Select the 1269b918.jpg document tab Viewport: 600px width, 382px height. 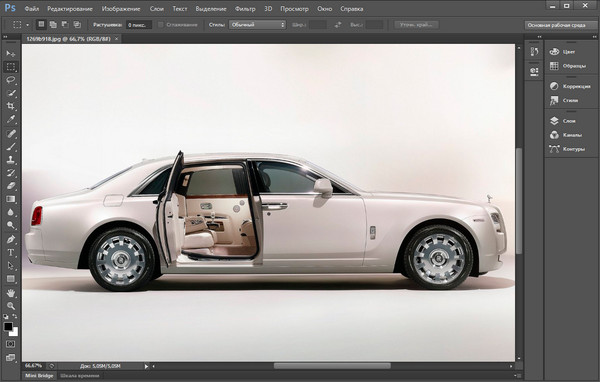tap(68, 39)
